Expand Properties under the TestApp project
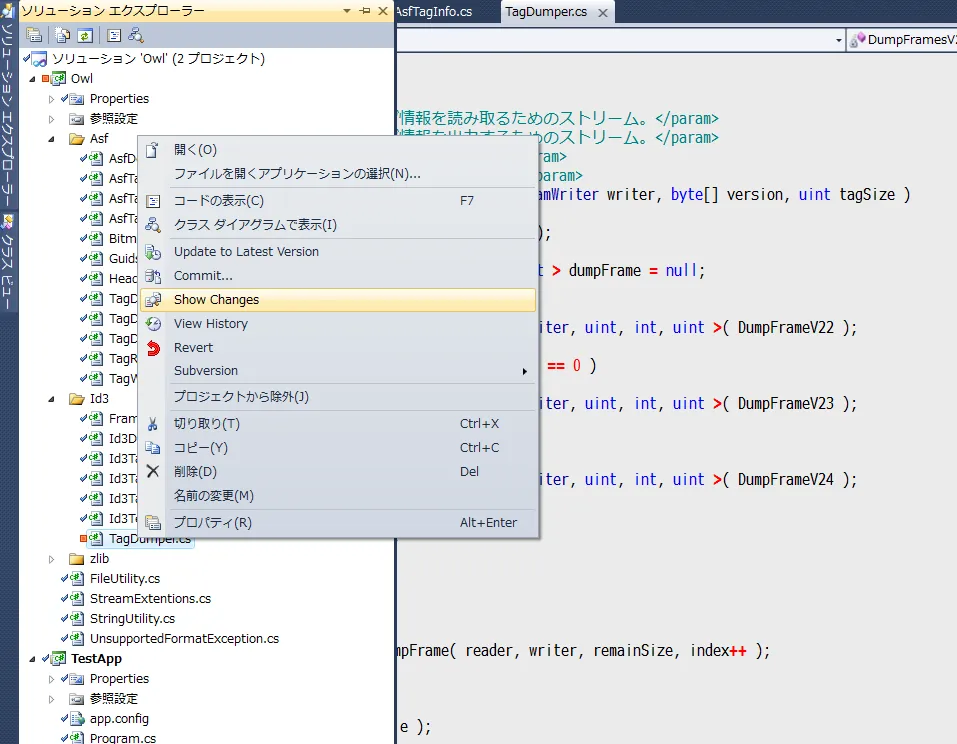Viewport: 957px width, 744px height. (x=53, y=679)
